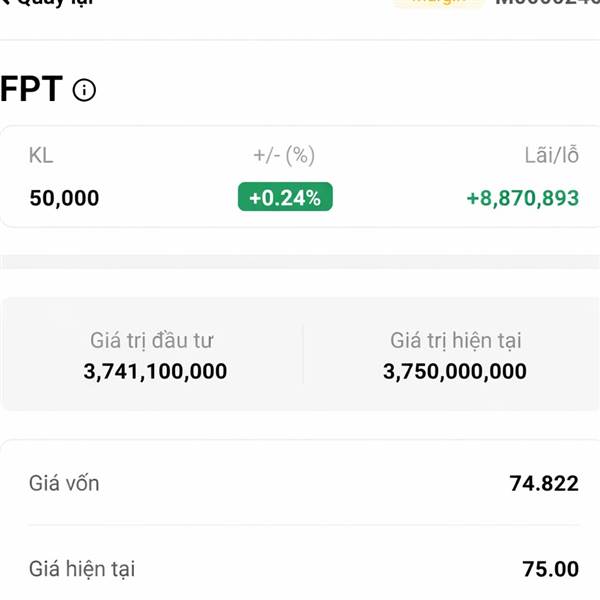Tap the green +0.24% change badge
Viewport: 600px width, 600px height.
285,197
